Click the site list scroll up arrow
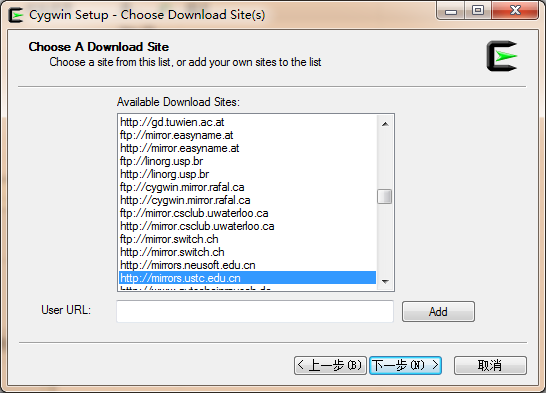 click(x=385, y=124)
